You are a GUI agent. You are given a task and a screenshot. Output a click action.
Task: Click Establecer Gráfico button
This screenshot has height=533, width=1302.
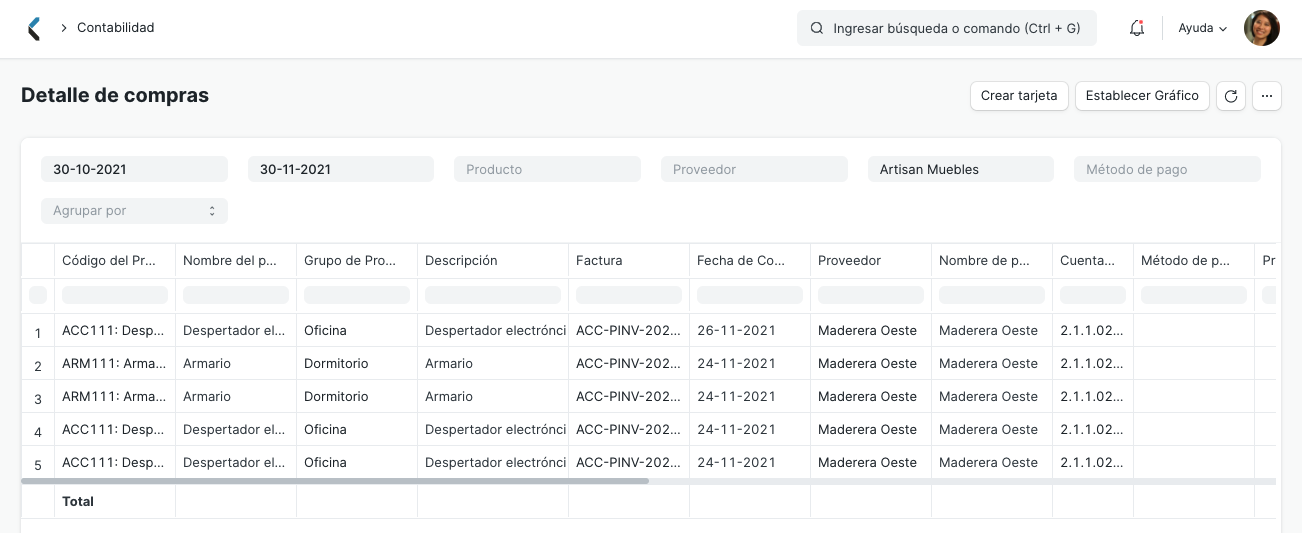(1142, 96)
